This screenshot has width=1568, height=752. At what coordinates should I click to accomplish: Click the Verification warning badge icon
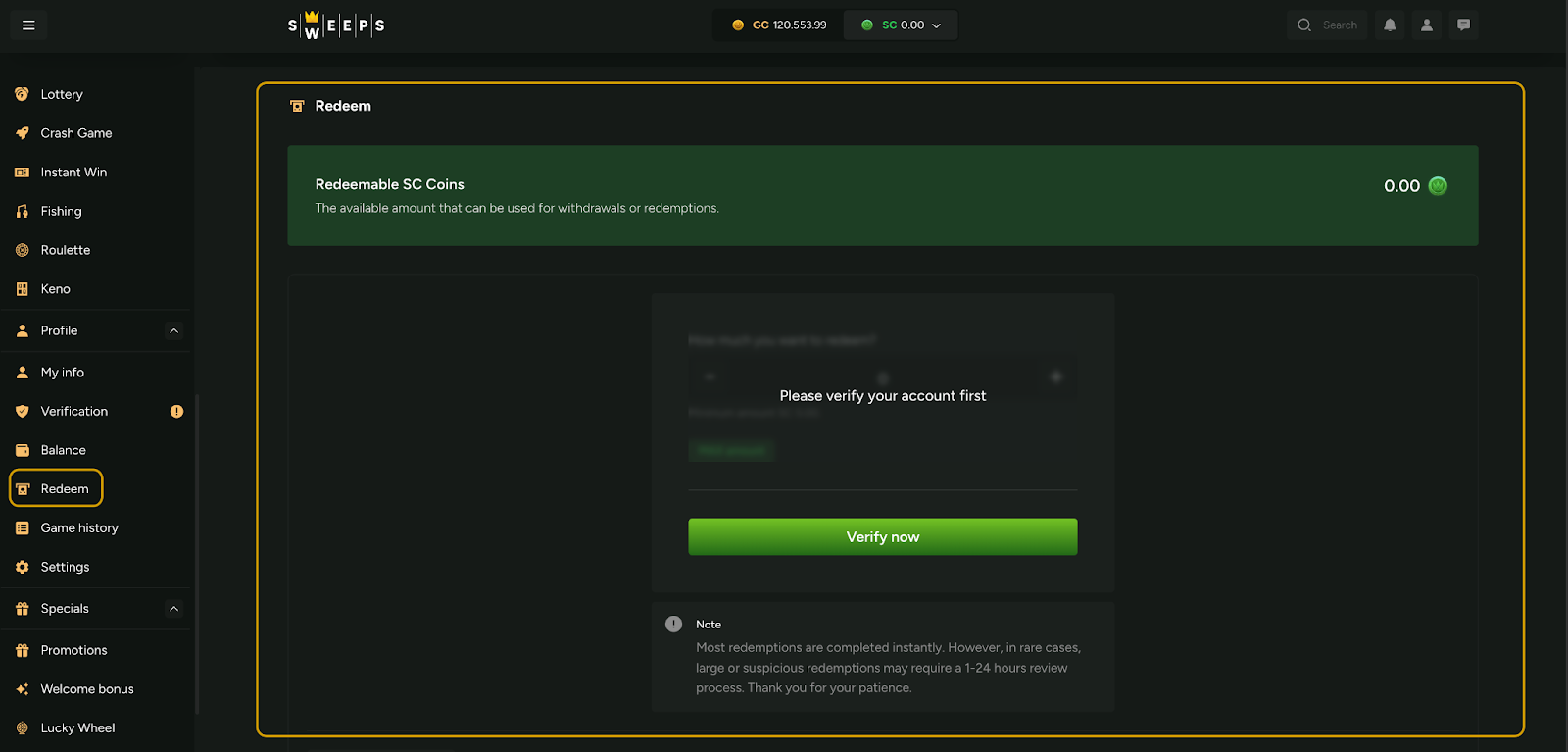tap(176, 412)
